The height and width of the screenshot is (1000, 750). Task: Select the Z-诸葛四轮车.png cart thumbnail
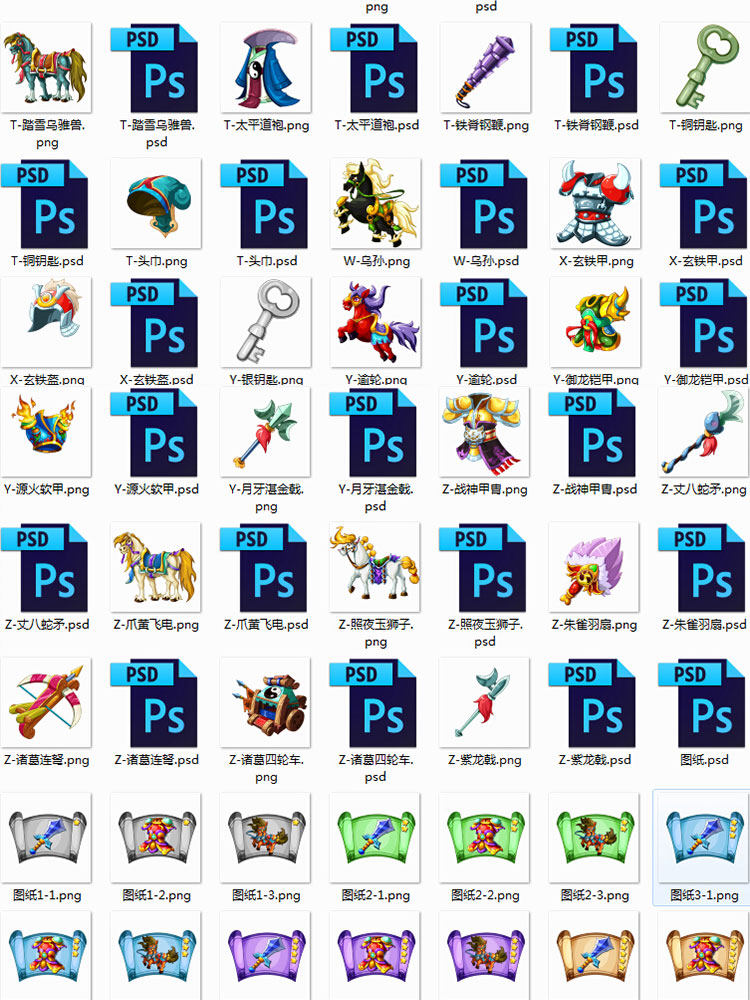click(x=265, y=703)
